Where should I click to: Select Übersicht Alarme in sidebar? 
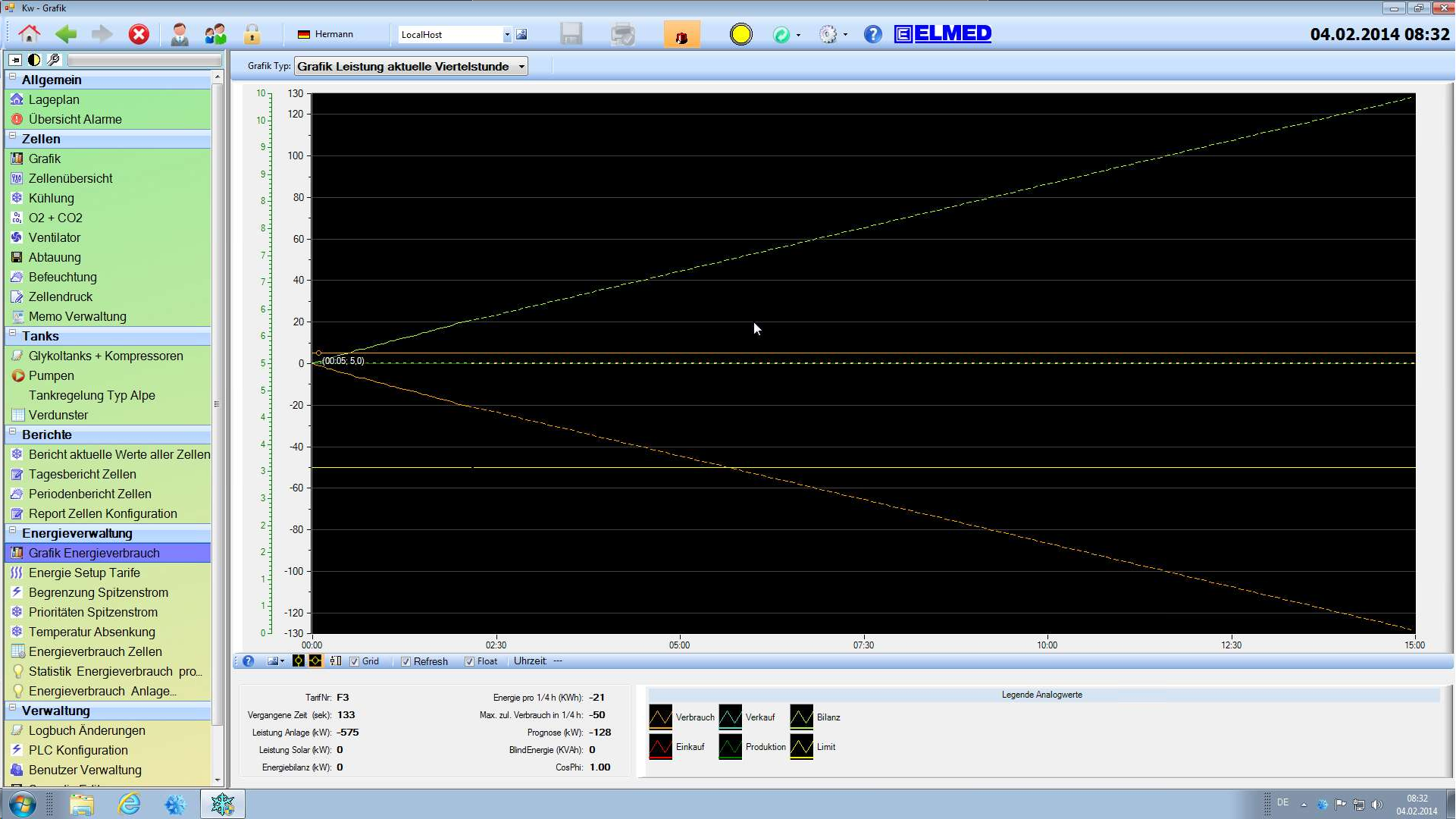(75, 119)
